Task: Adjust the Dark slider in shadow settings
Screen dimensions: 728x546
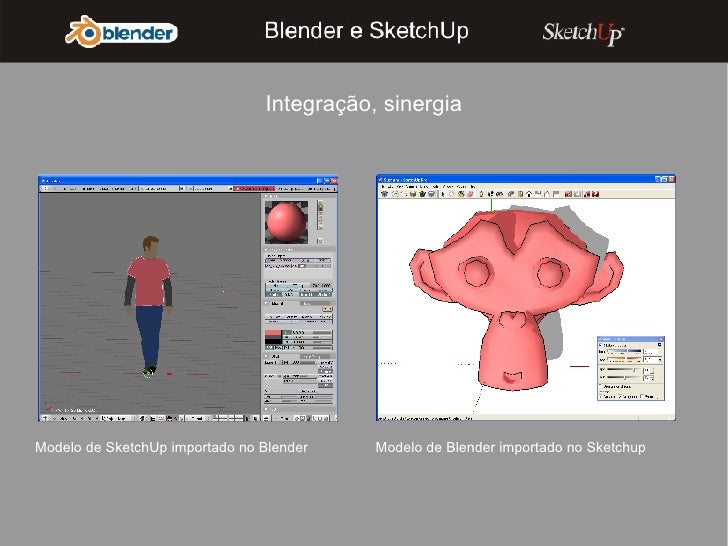Action: coord(624,377)
